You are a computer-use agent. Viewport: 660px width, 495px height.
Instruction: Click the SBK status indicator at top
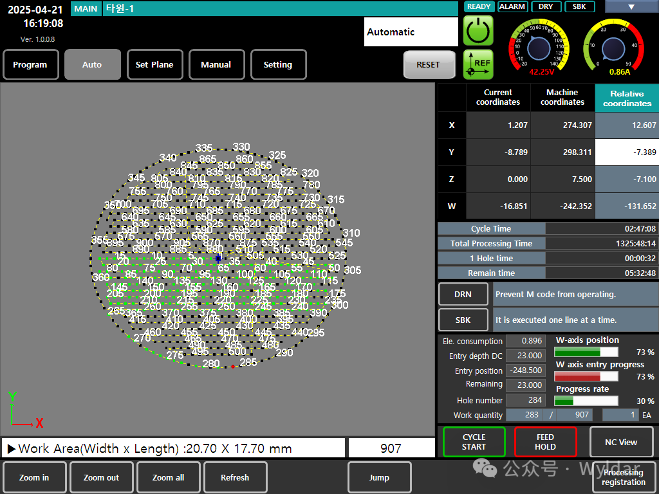(580, 7)
